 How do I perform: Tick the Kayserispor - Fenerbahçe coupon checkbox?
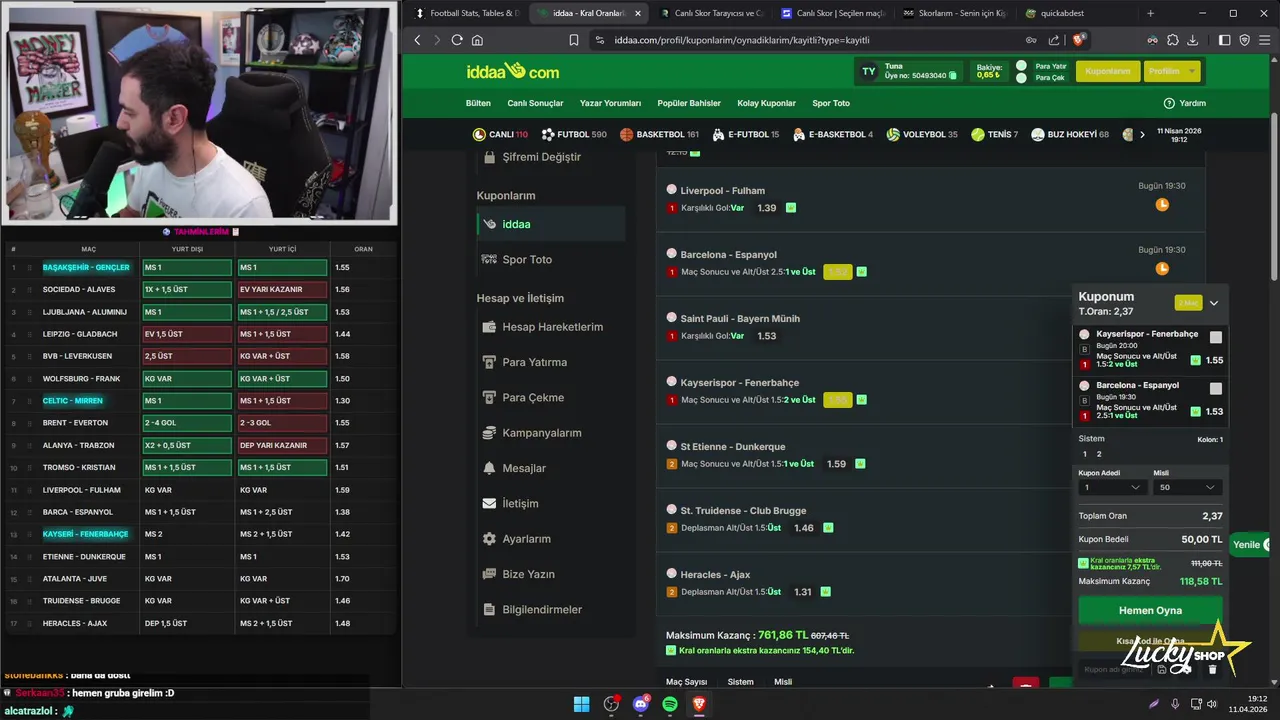1216,338
